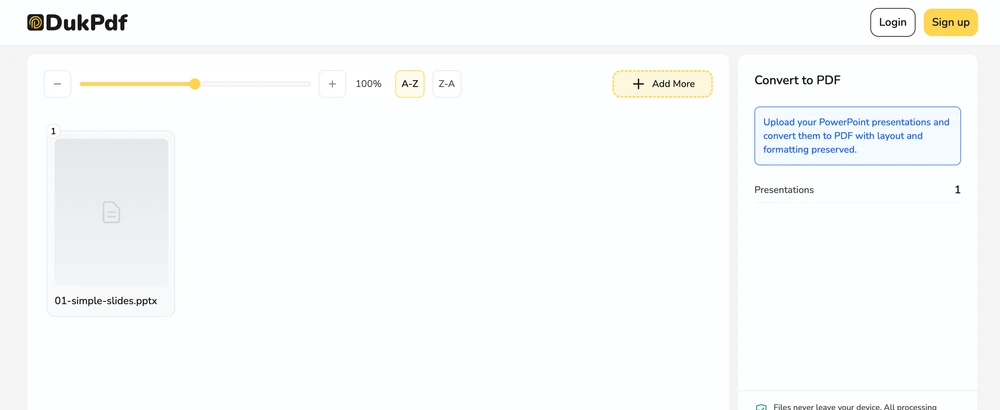Click the DukPdf logo icon
Viewport: 1000px width, 410px height.
click(36, 23)
